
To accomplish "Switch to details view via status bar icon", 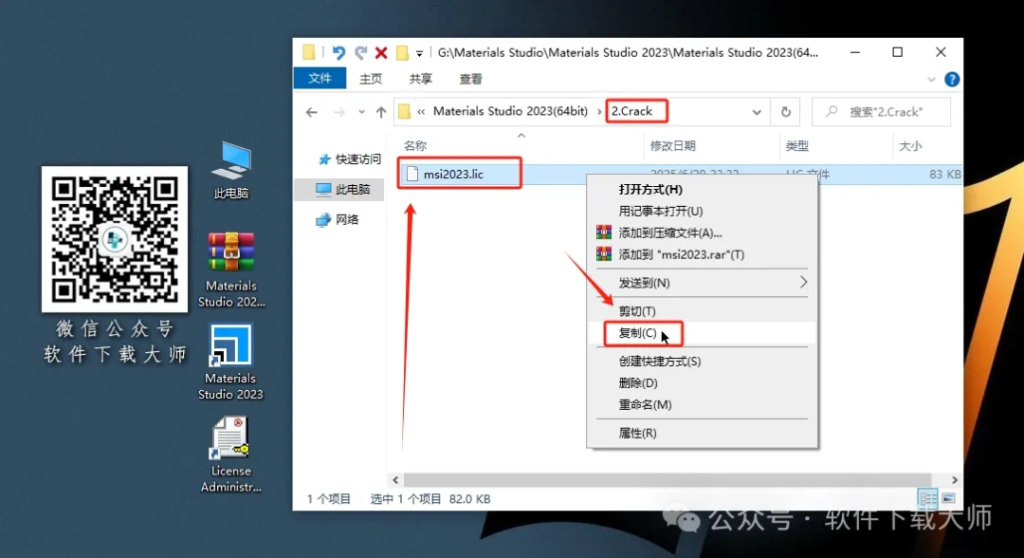I will coord(928,499).
